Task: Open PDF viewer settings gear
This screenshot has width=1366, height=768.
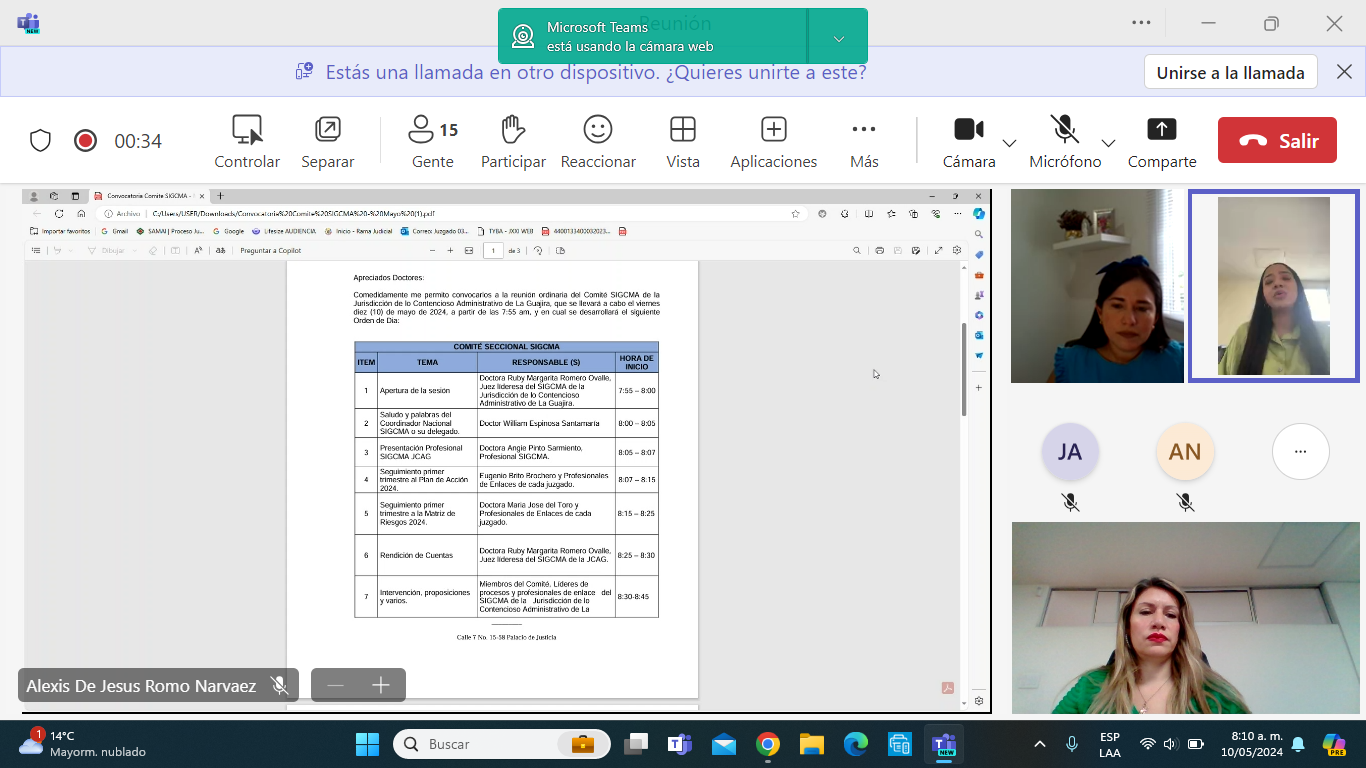Action: click(x=957, y=250)
